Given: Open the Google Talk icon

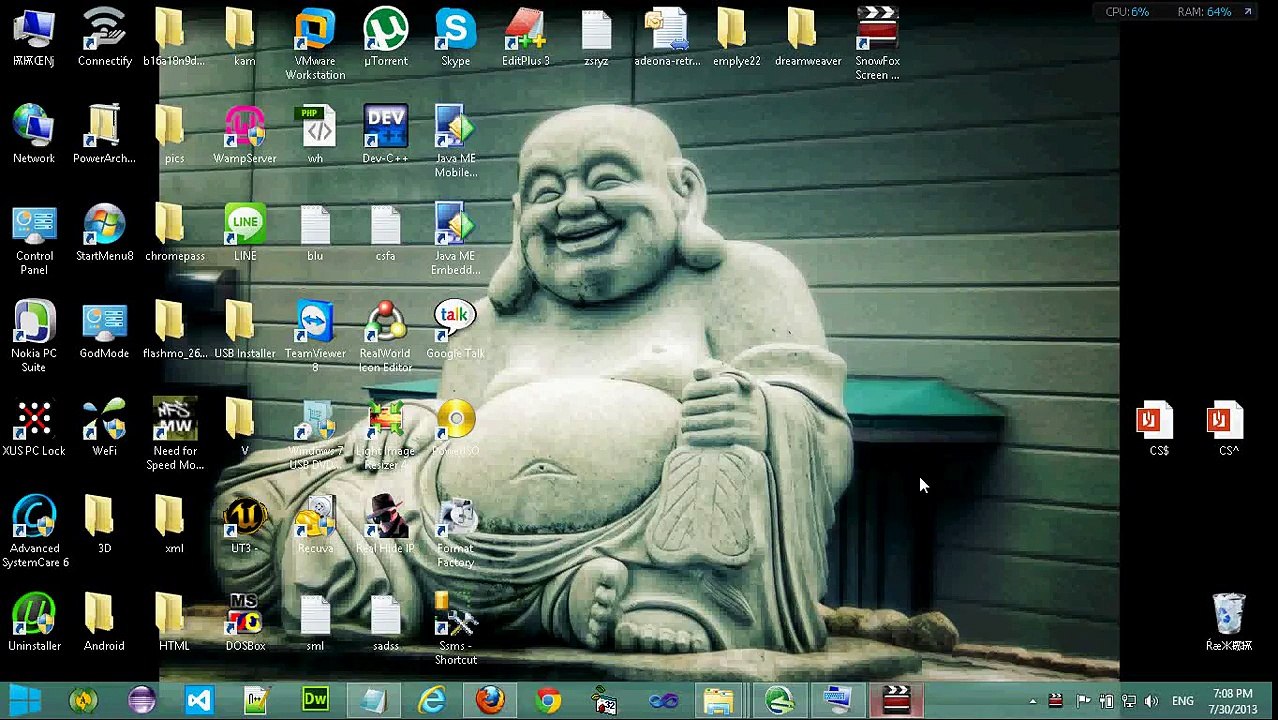Looking at the screenshot, I should (x=455, y=330).
